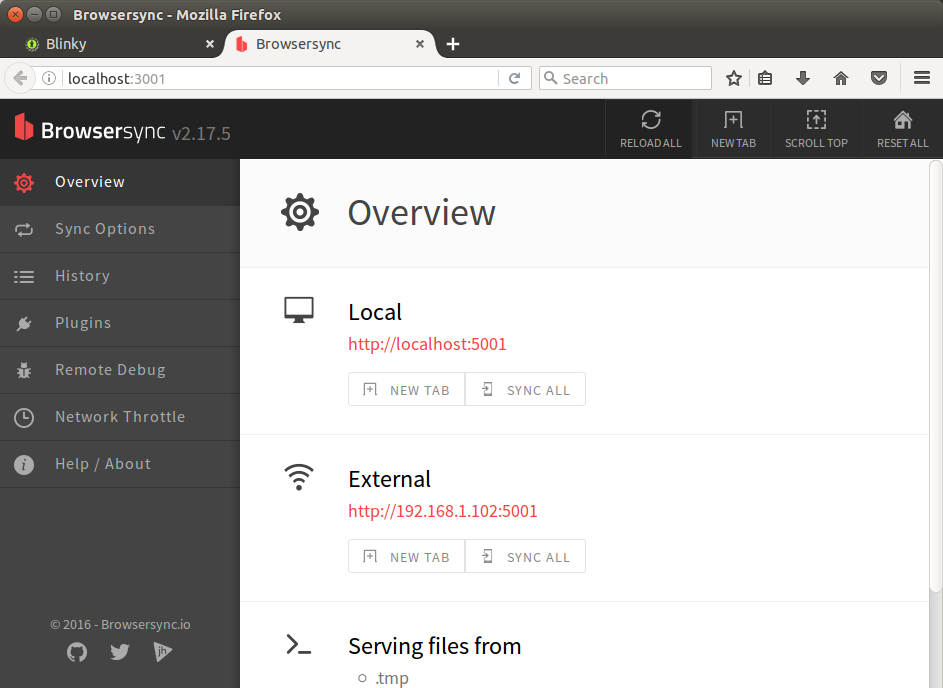This screenshot has height=688, width=943.
Task: Click the wifi icon beside External
Action: 299,477
